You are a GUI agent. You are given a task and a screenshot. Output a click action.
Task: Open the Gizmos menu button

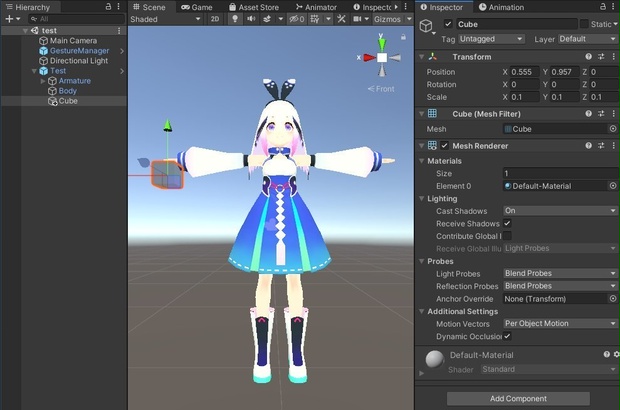tap(388, 19)
